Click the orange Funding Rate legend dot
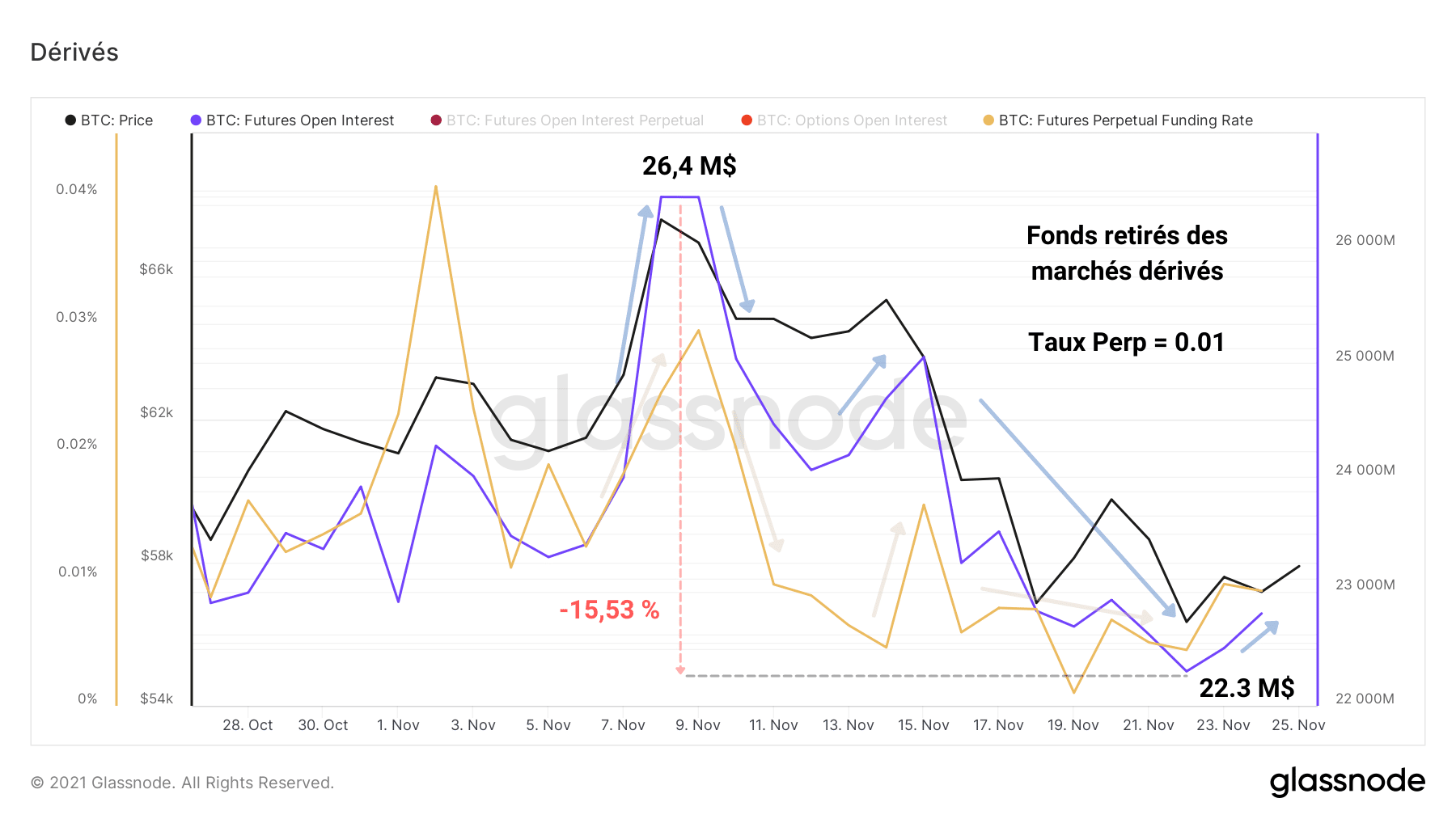1456x819 pixels. (x=988, y=120)
